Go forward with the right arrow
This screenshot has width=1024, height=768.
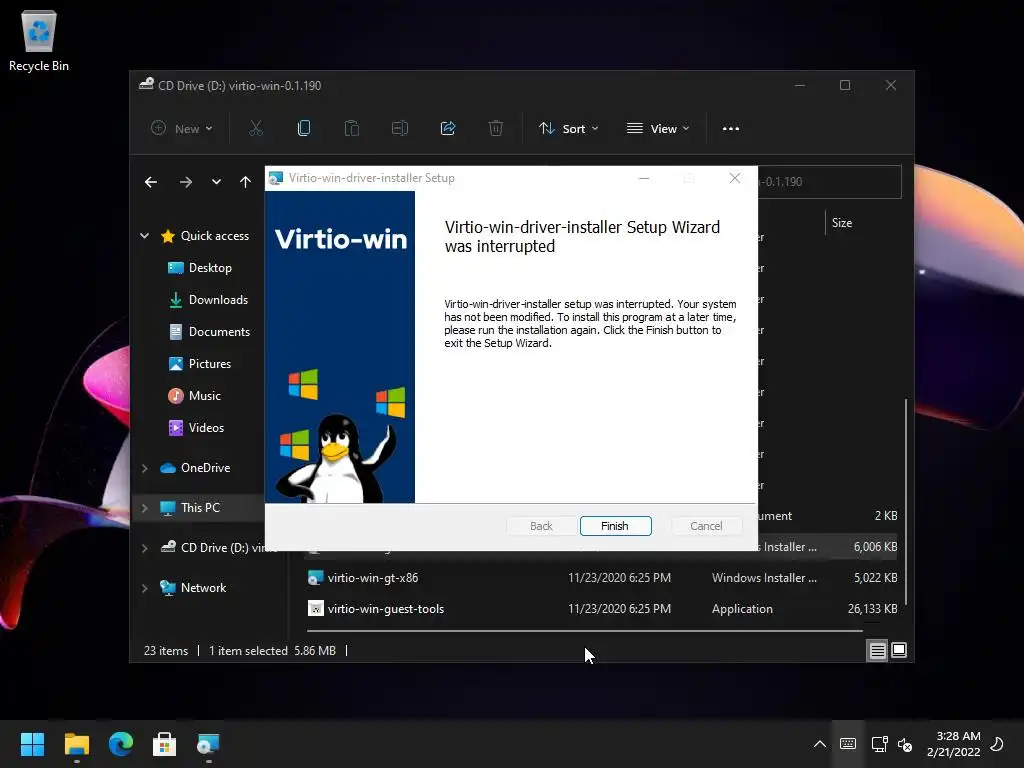click(x=186, y=182)
